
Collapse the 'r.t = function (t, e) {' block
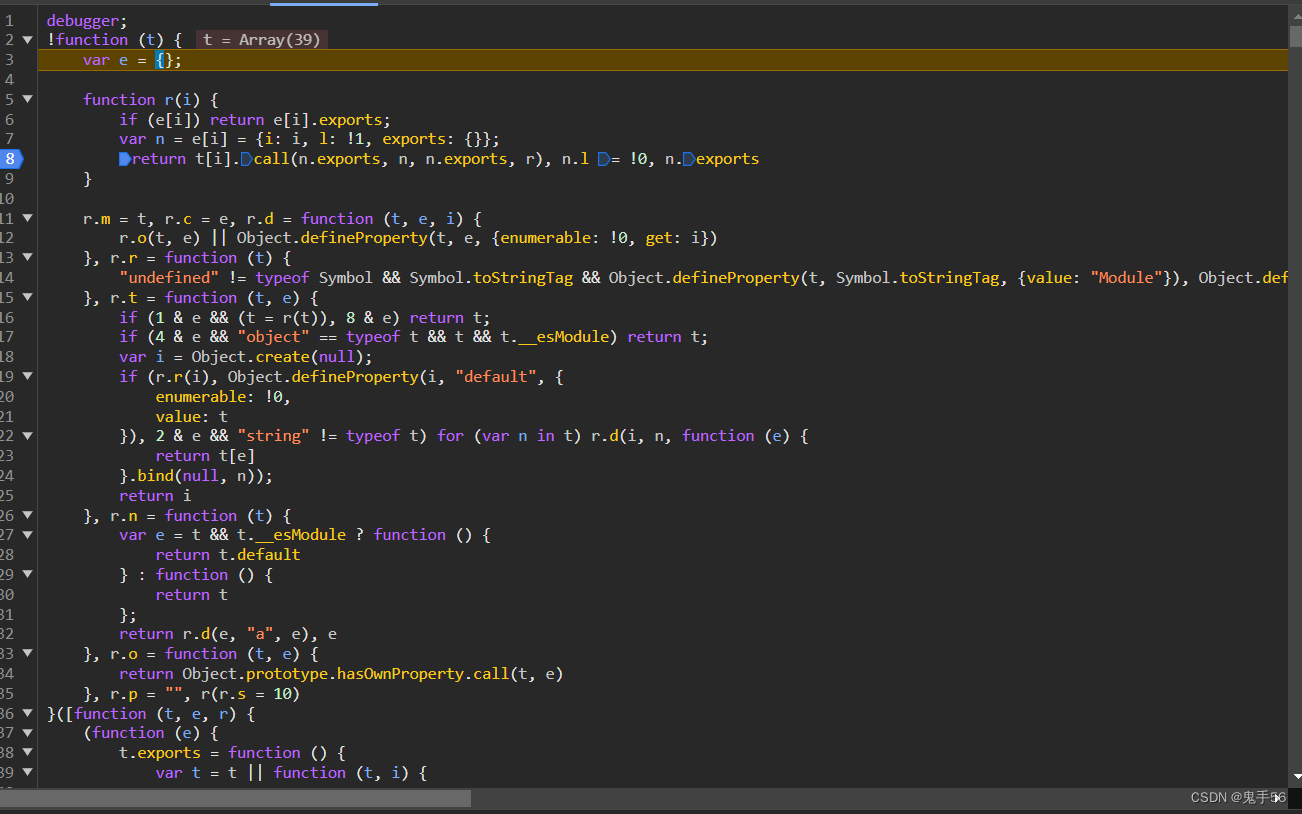(x=27, y=297)
